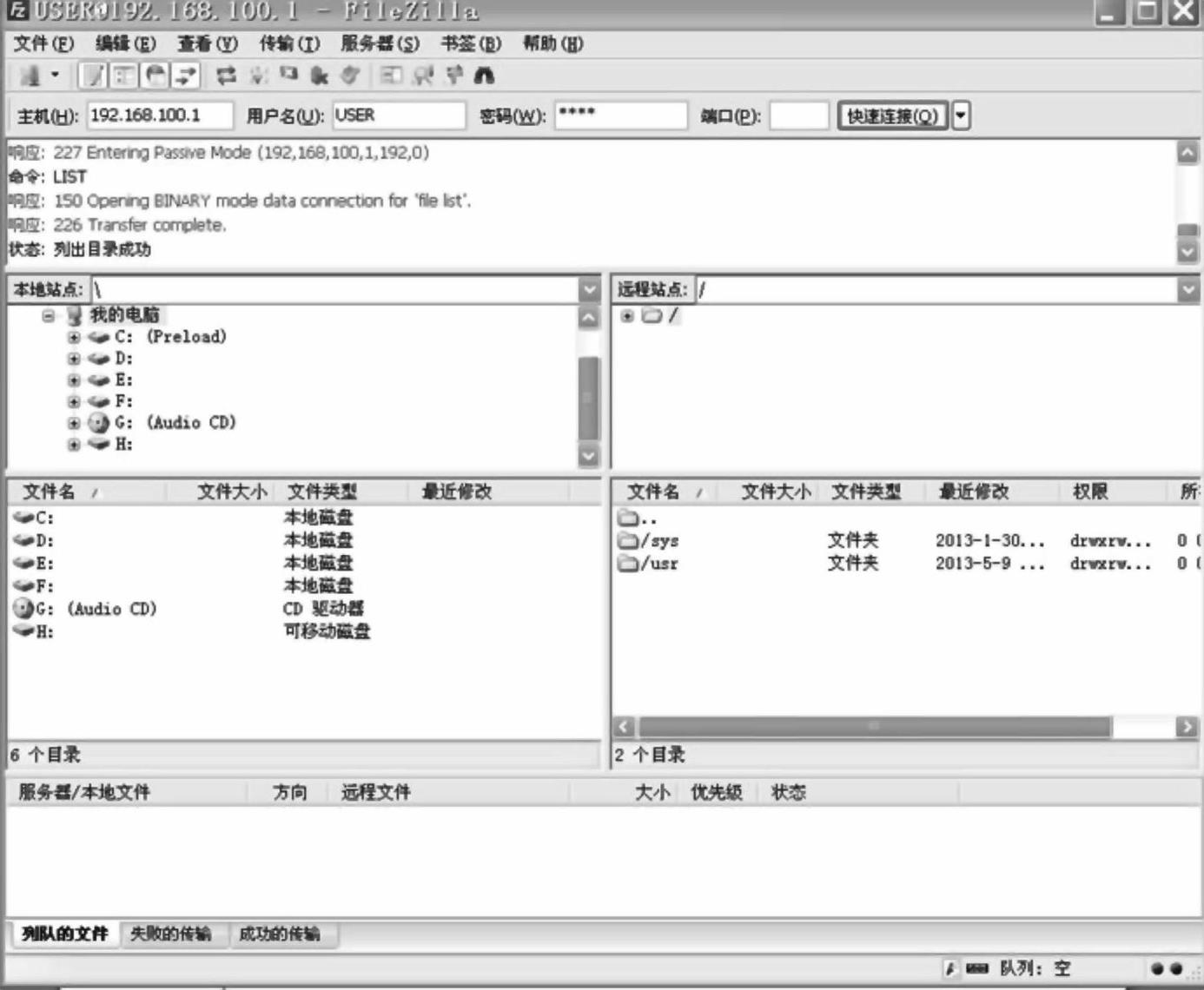Open the 服务器(S) menu
The width and height of the screenshot is (1204, 990).
click(380, 43)
